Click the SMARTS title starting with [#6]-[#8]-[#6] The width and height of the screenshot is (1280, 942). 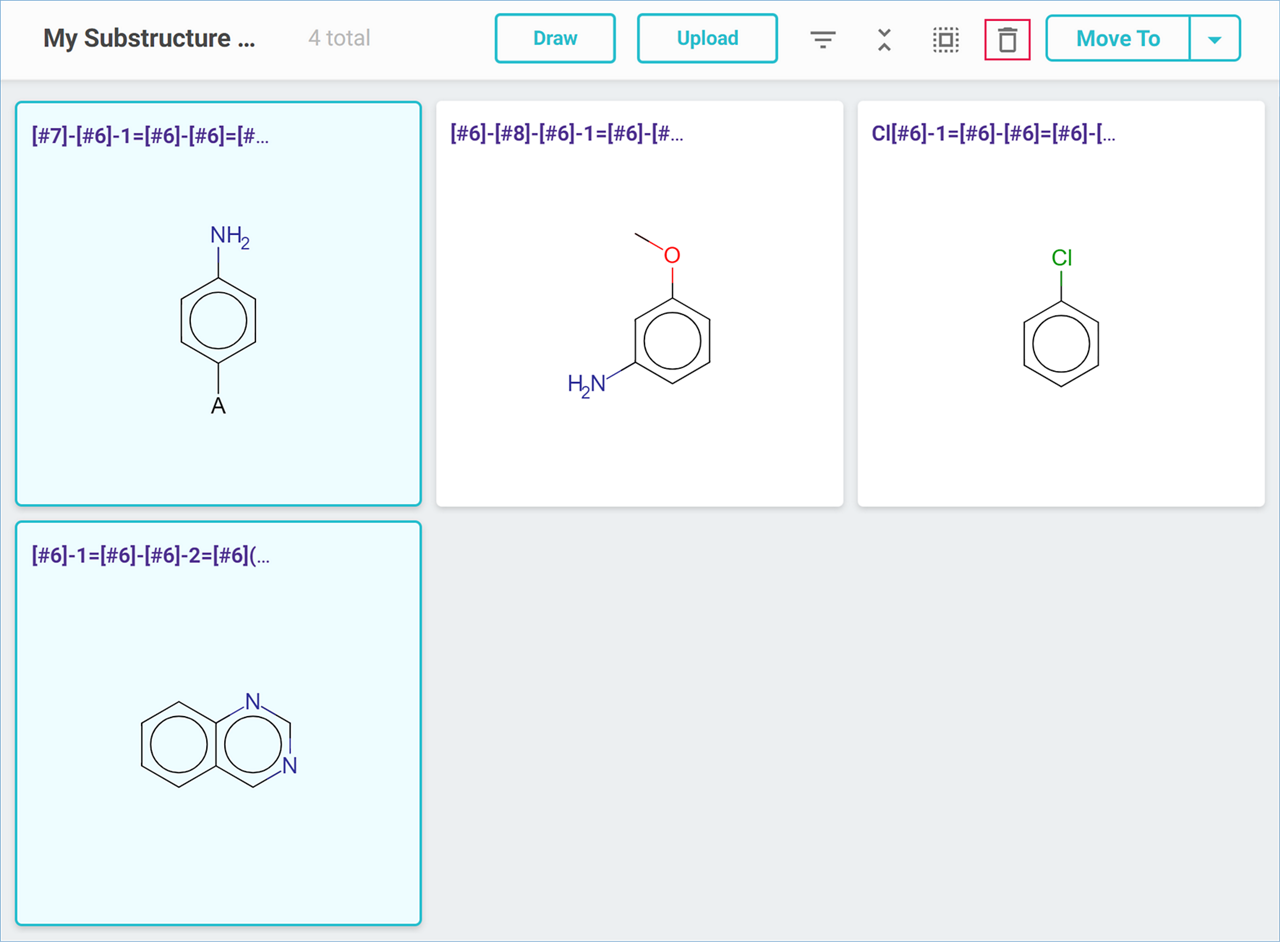click(x=567, y=134)
